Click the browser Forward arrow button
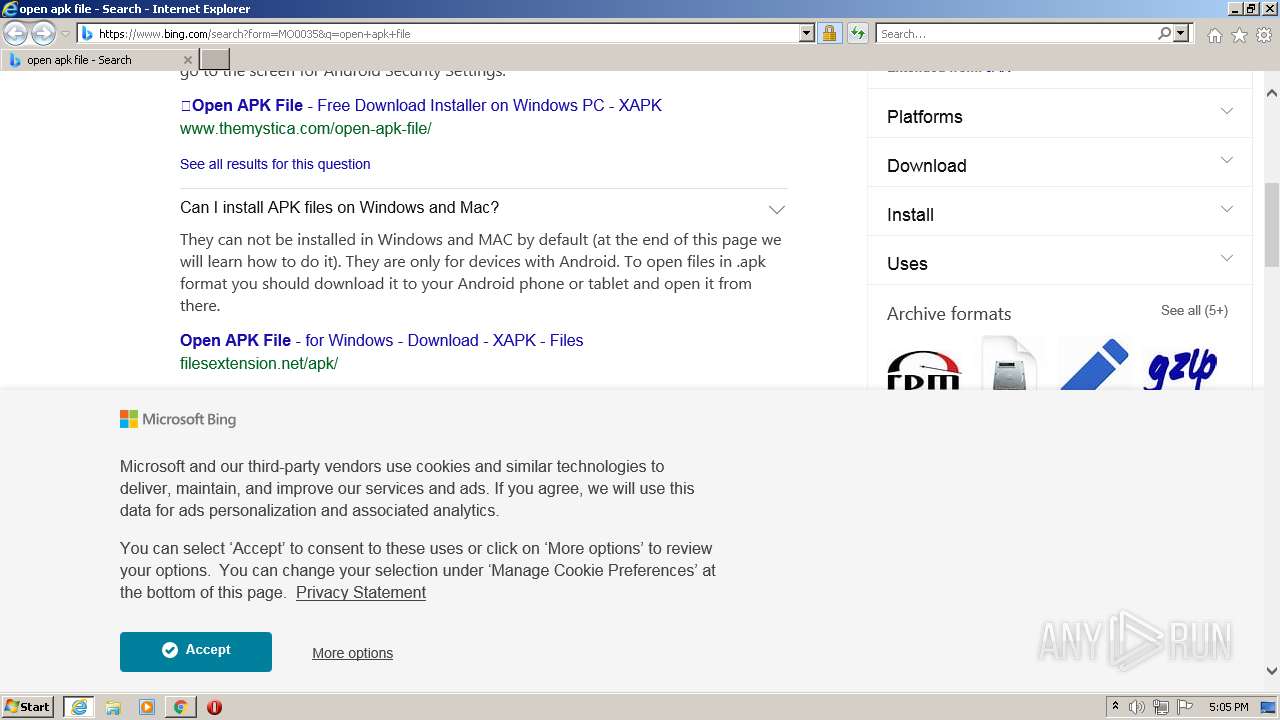The width and height of the screenshot is (1280, 720). [x=43, y=33]
